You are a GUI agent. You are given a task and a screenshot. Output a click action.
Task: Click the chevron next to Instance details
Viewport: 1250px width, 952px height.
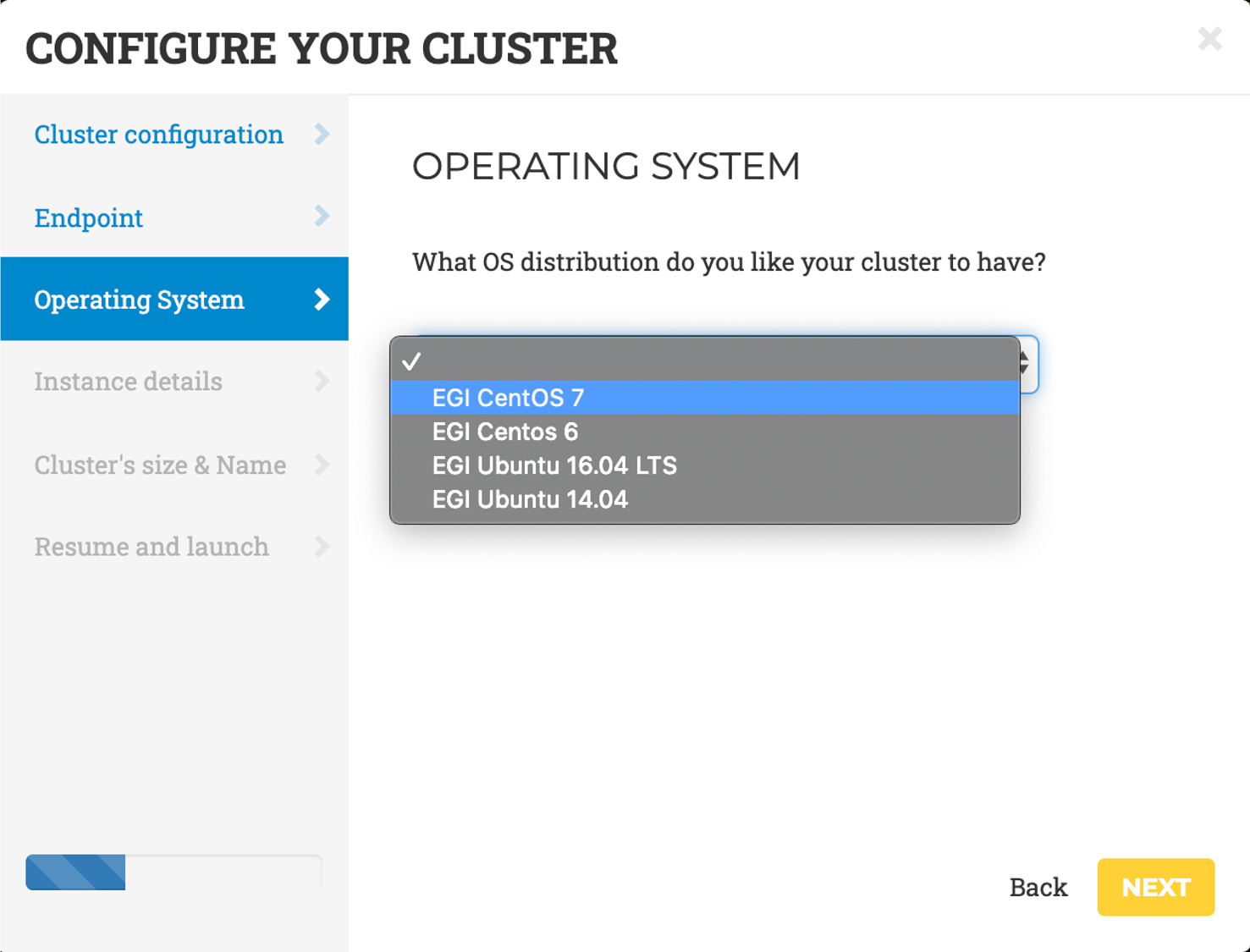pyautogui.click(x=322, y=381)
